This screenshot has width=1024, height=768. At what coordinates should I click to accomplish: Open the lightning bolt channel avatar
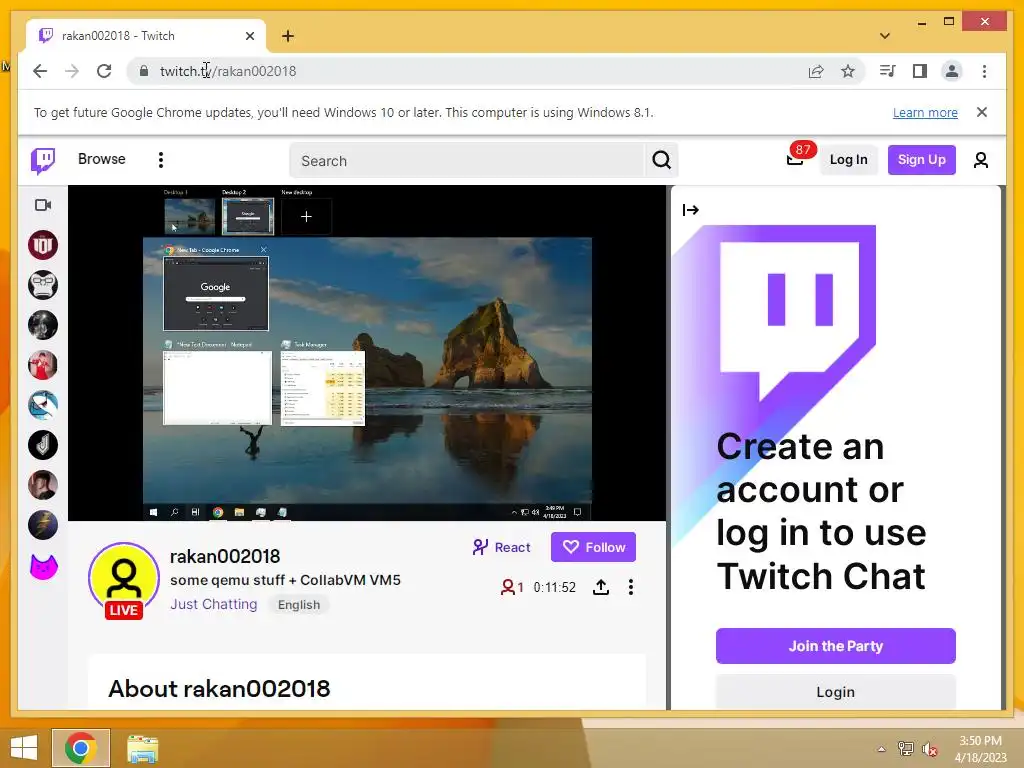(x=43, y=525)
